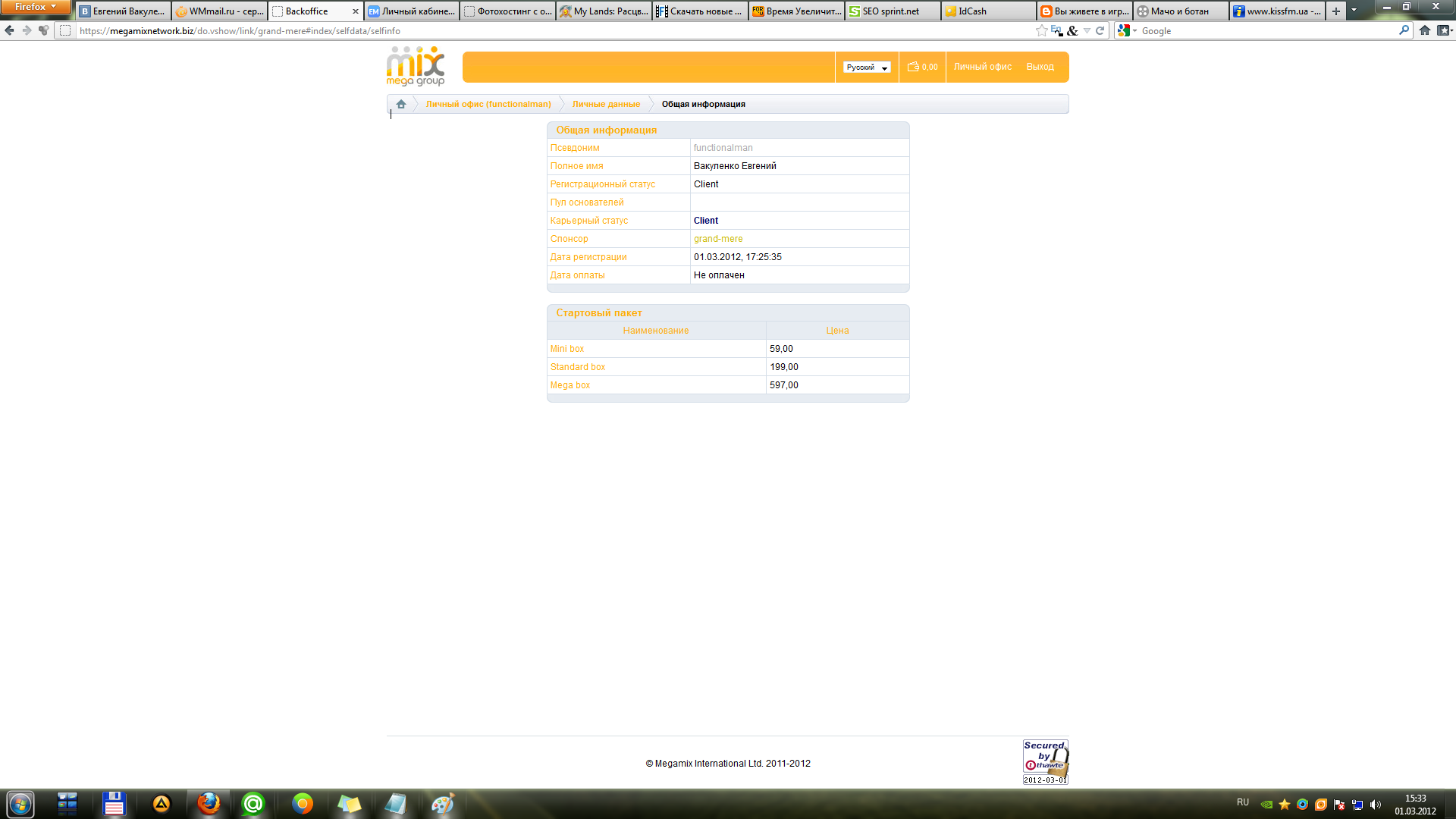Open a new tab with plus button
Image resolution: width=1456 pixels, height=819 pixels.
point(1336,11)
